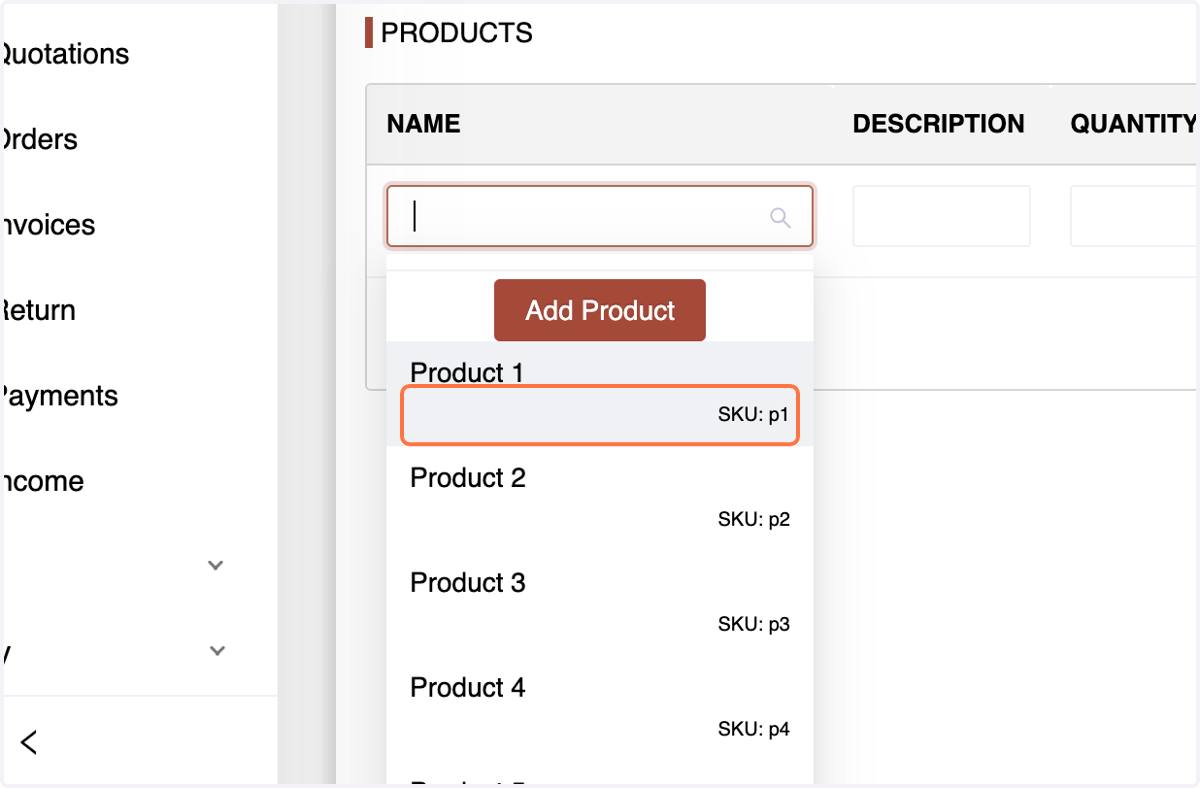The height and width of the screenshot is (788, 1200).
Task: Click the Add Product button
Action: [600, 310]
